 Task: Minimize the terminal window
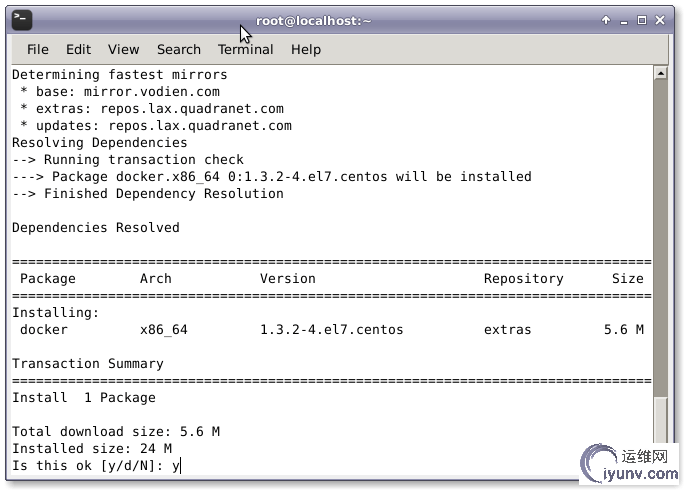(x=624, y=21)
